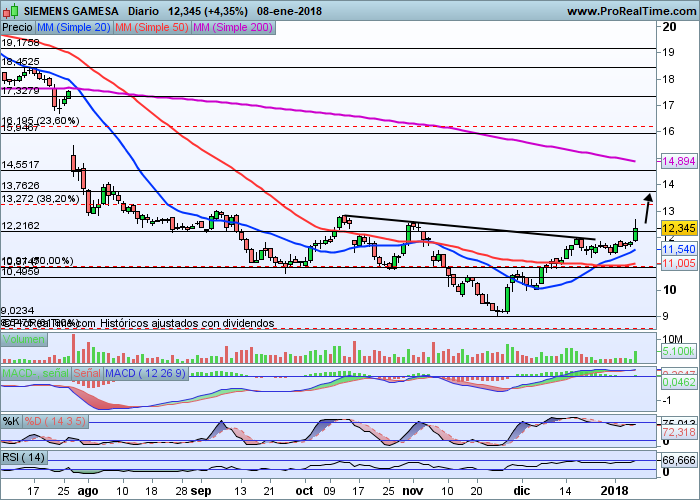This screenshot has height=500, width=700.
Task: Click the candlestick chart icon beside SIEMENS GAMESA
Action: [x=11, y=12]
